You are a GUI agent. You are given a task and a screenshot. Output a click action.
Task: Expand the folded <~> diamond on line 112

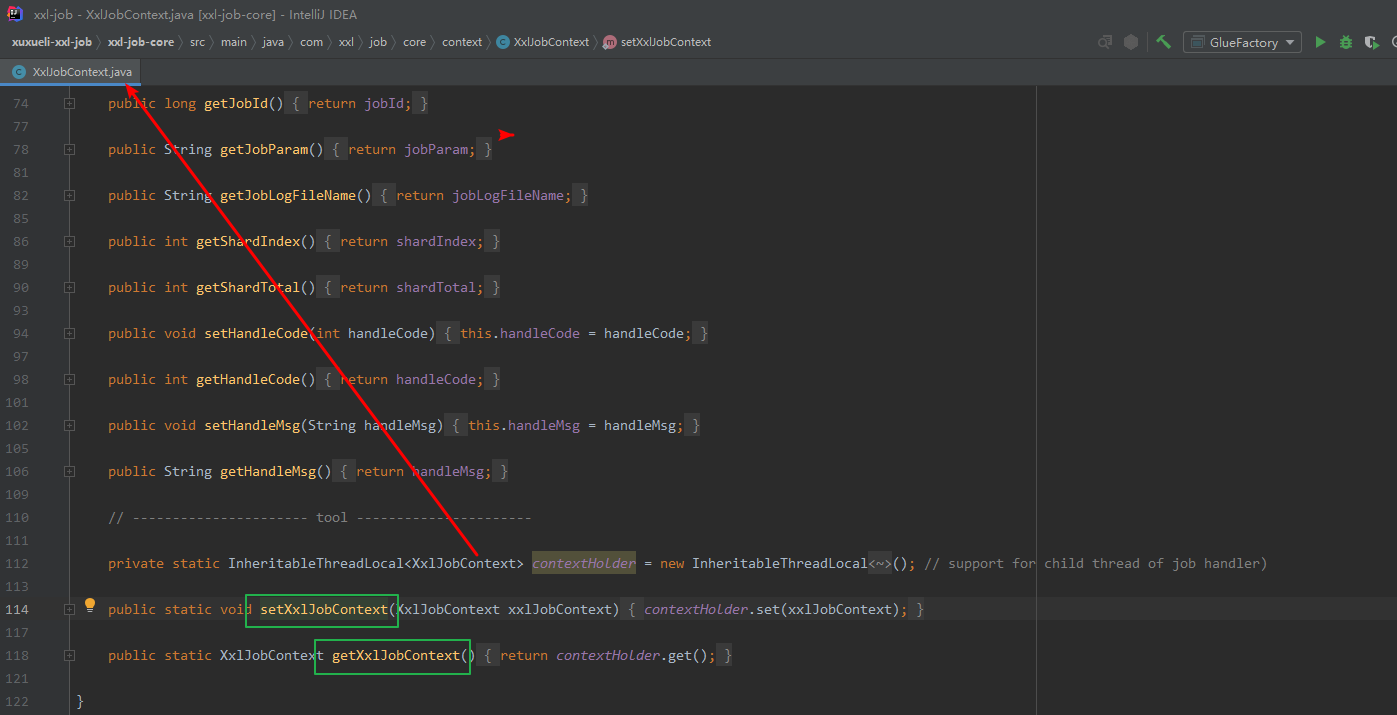(x=880, y=563)
